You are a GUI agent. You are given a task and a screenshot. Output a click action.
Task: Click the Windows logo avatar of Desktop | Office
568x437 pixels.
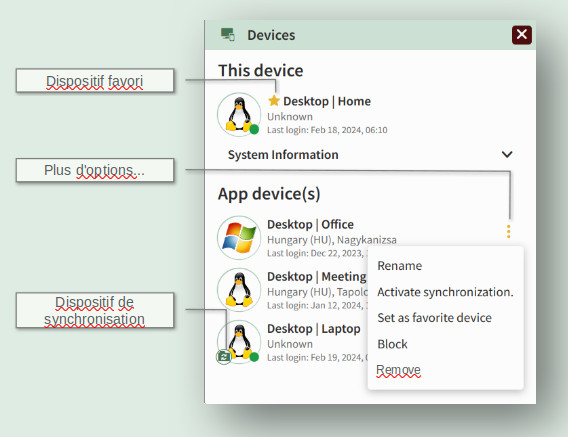tap(239, 238)
